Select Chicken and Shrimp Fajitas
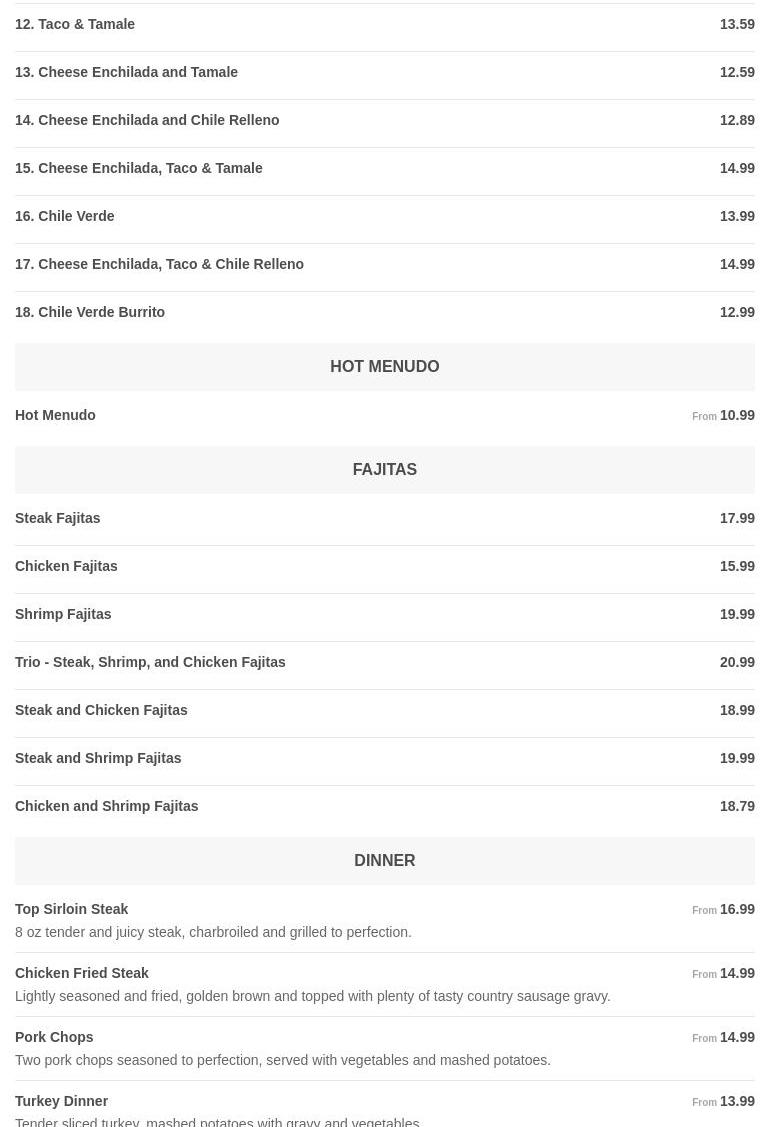770x1127 pixels. point(106,806)
